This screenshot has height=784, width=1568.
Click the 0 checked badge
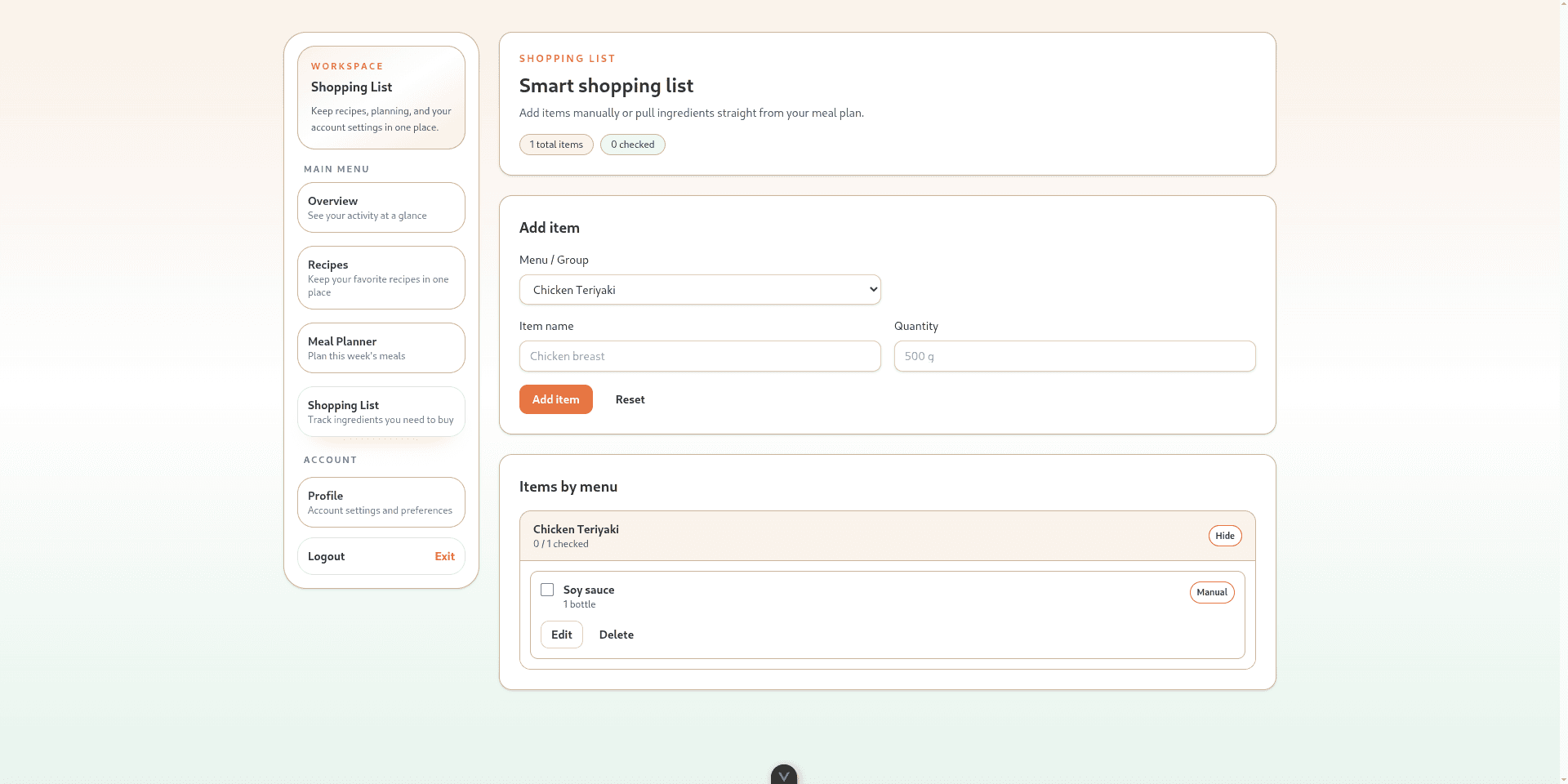click(632, 145)
